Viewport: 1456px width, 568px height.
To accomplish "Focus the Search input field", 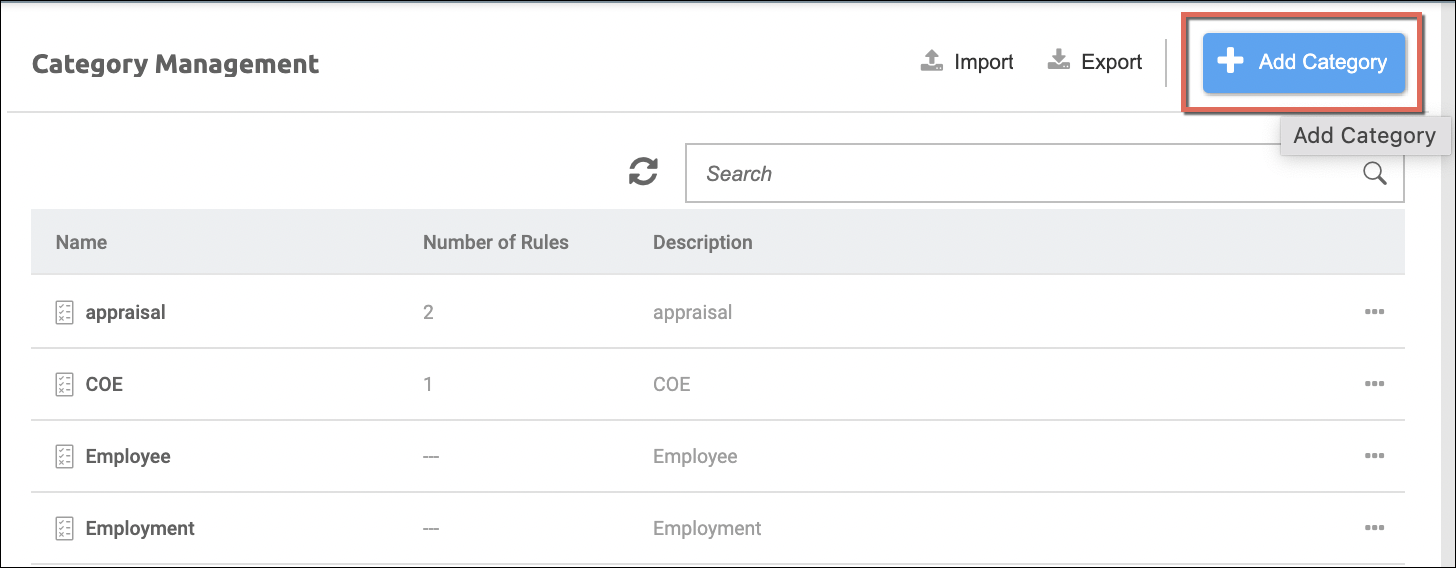I will [x=1020, y=174].
